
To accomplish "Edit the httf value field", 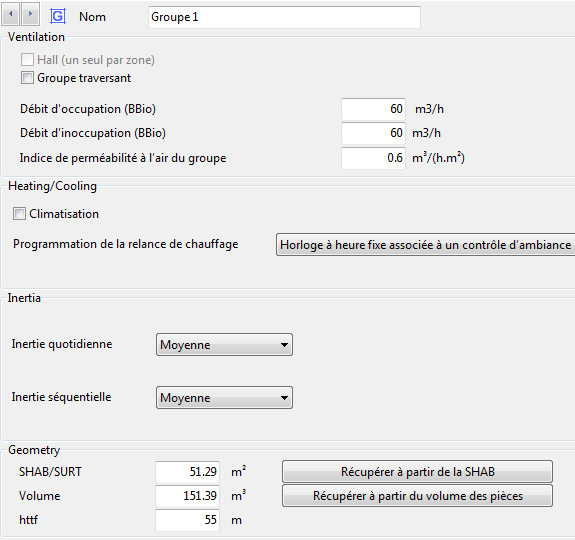I will [187, 520].
